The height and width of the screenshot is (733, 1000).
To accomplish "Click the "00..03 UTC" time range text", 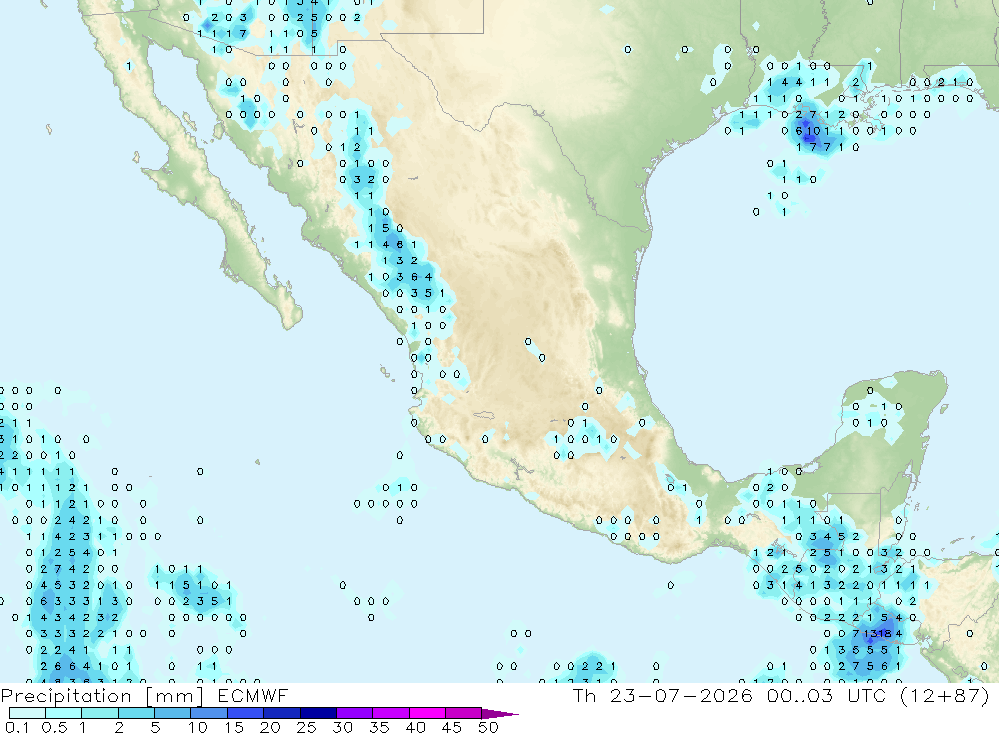I will (x=827, y=695).
